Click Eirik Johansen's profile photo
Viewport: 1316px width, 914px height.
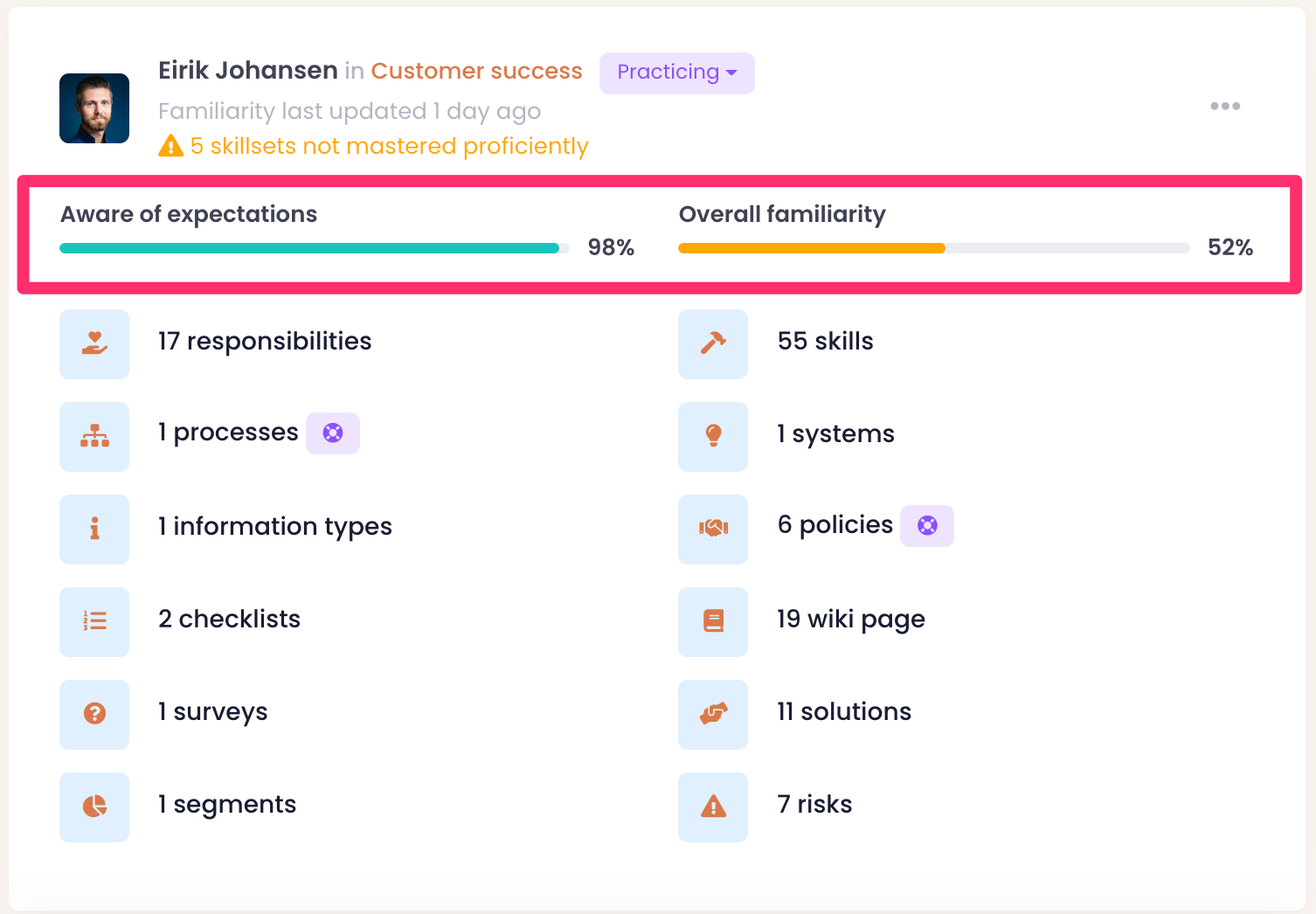94,108
